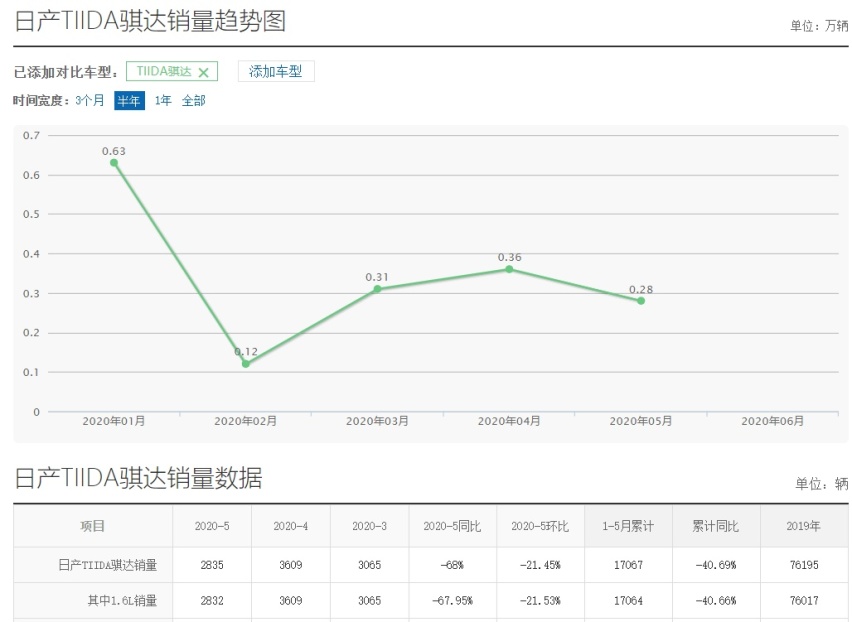Click the 2020-5 column header
The width and height of the screenshot is (852, 622).
coord(212,526)
